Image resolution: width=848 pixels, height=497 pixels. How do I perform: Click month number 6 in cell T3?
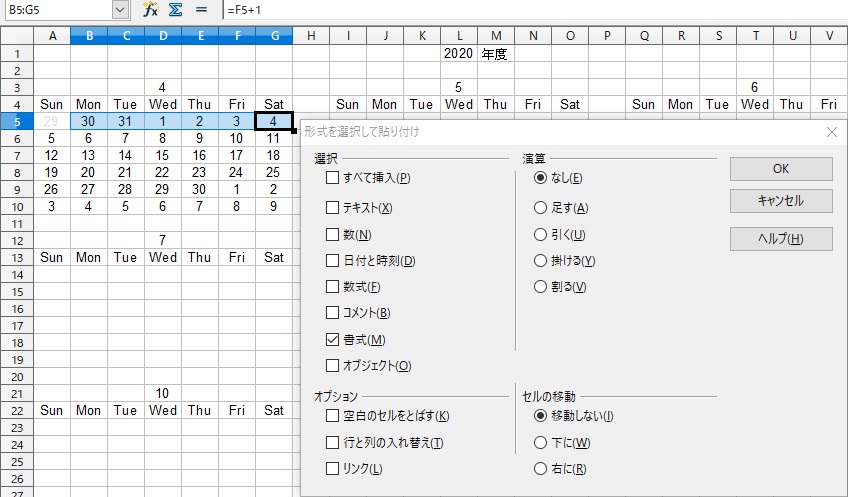(x=755, y=87)
